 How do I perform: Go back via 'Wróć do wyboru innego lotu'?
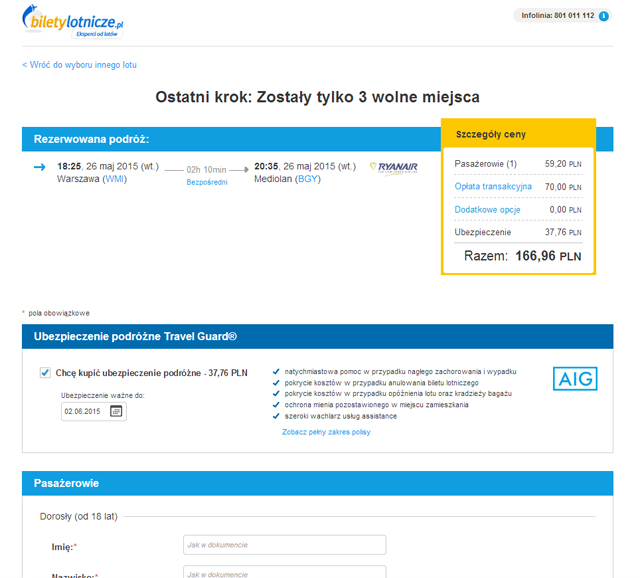pyautogui.click(x=80, y=65)
